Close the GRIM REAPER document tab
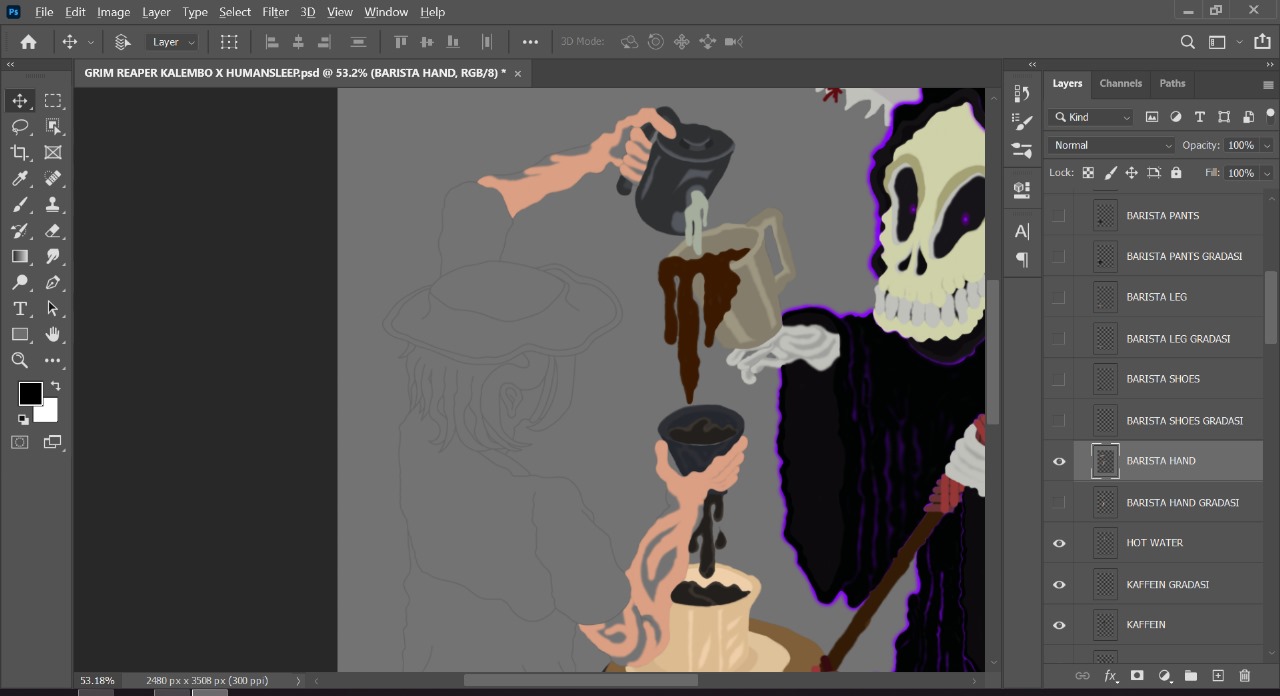1280x696 pixels. [x=517, y=73]
